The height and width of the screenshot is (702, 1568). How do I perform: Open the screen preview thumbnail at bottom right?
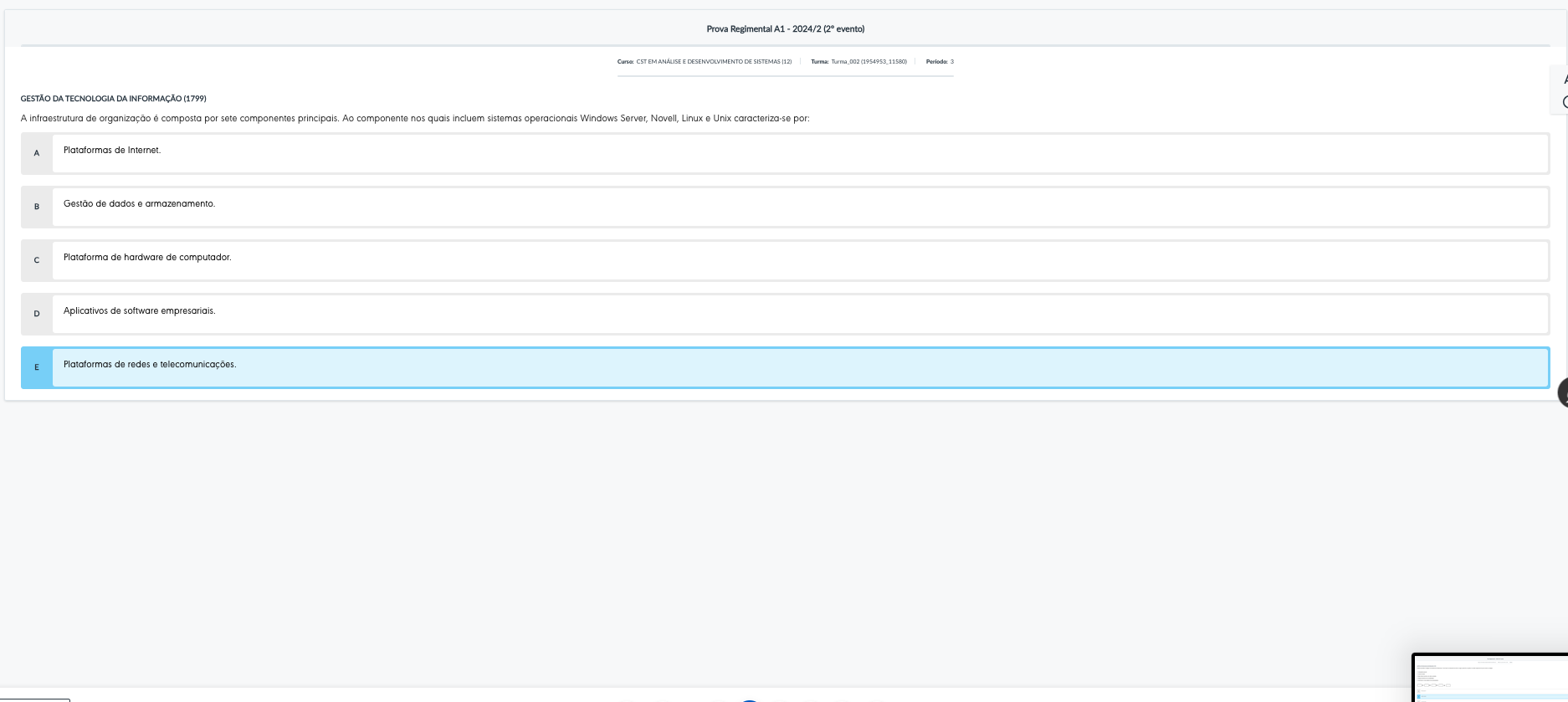click(1489, 678)
